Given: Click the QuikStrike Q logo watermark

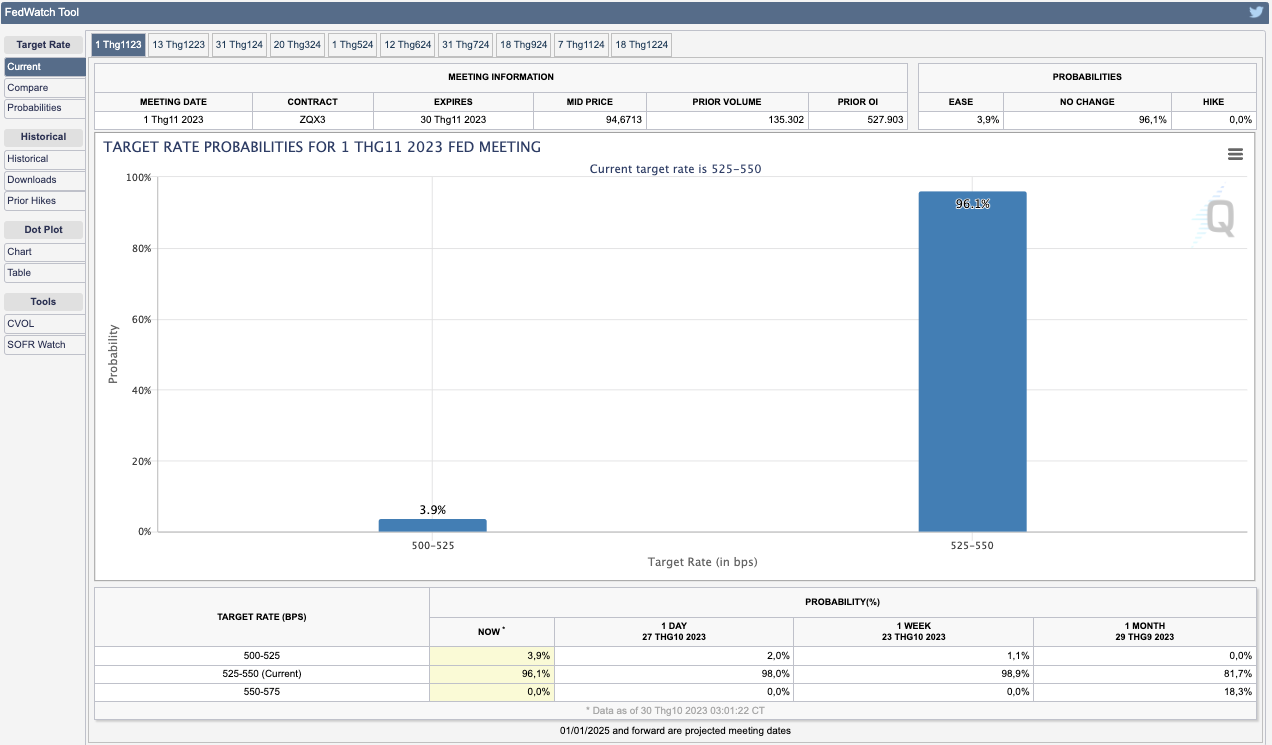Looking at the screenshot, I should 1217,217.
